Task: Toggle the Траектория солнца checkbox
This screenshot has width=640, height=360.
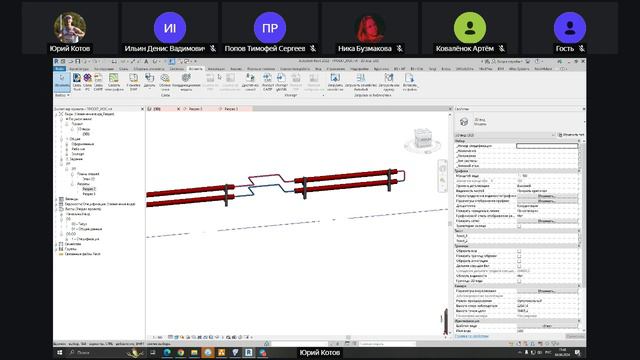Action: coord(519,226)
